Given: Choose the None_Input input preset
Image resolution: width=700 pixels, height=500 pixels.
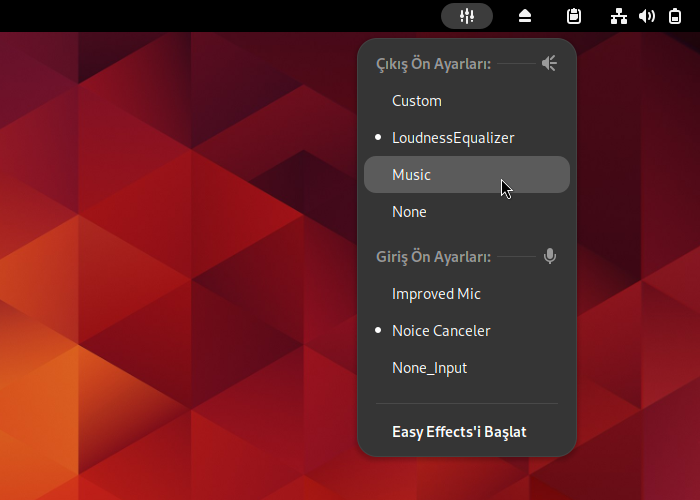Looking at the screenshot, I should [x=467, y=368].
